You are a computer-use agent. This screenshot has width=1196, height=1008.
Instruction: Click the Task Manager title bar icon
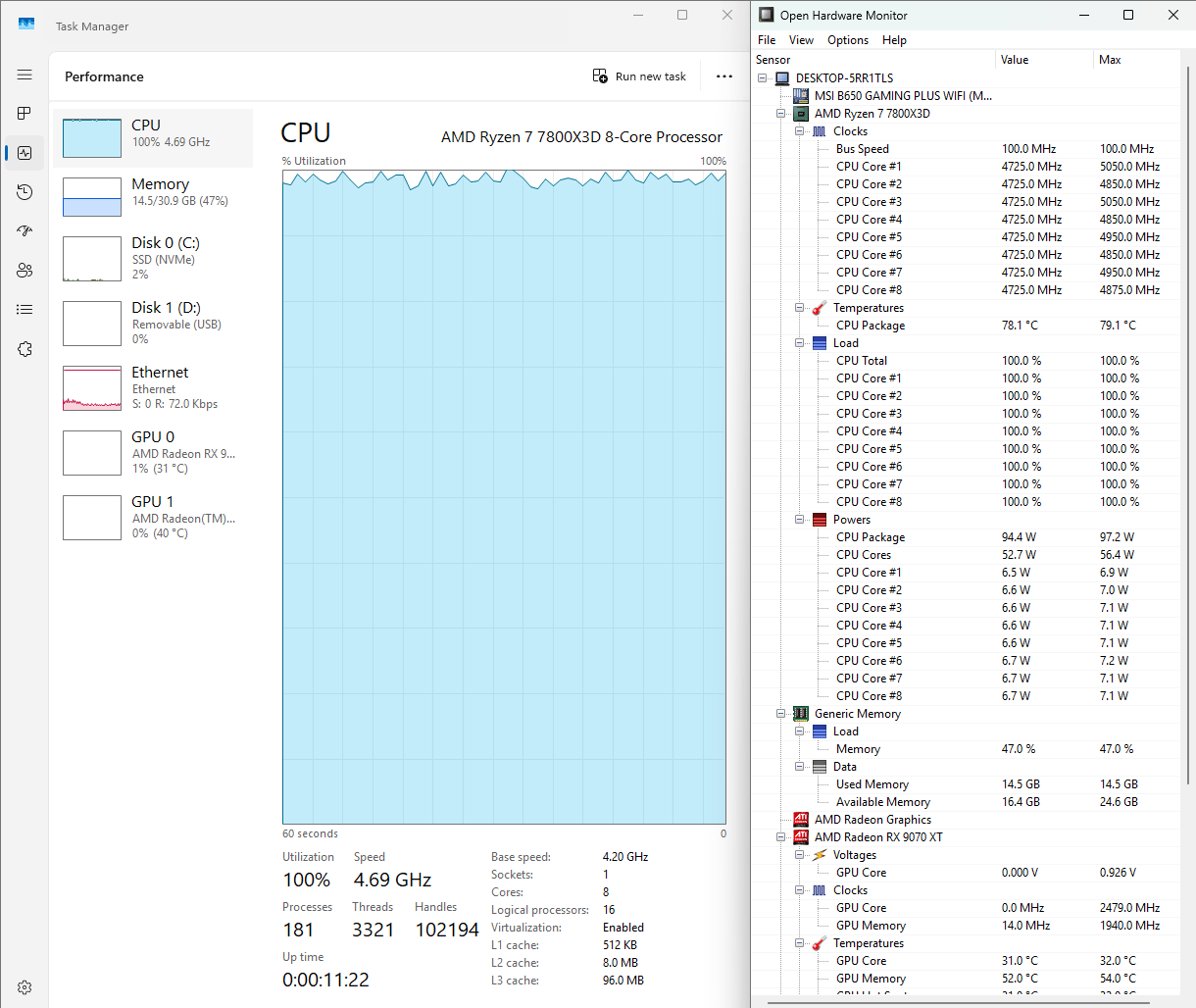[x=26, y=24]
